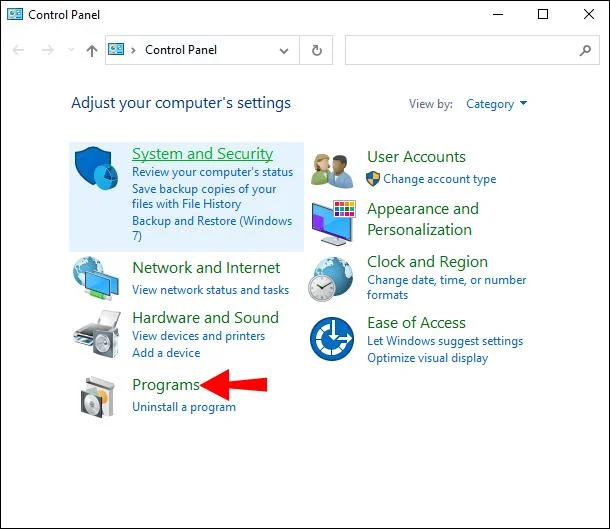Click Change account type link
This screenshot has height=529, width=610.
point(440,179)
